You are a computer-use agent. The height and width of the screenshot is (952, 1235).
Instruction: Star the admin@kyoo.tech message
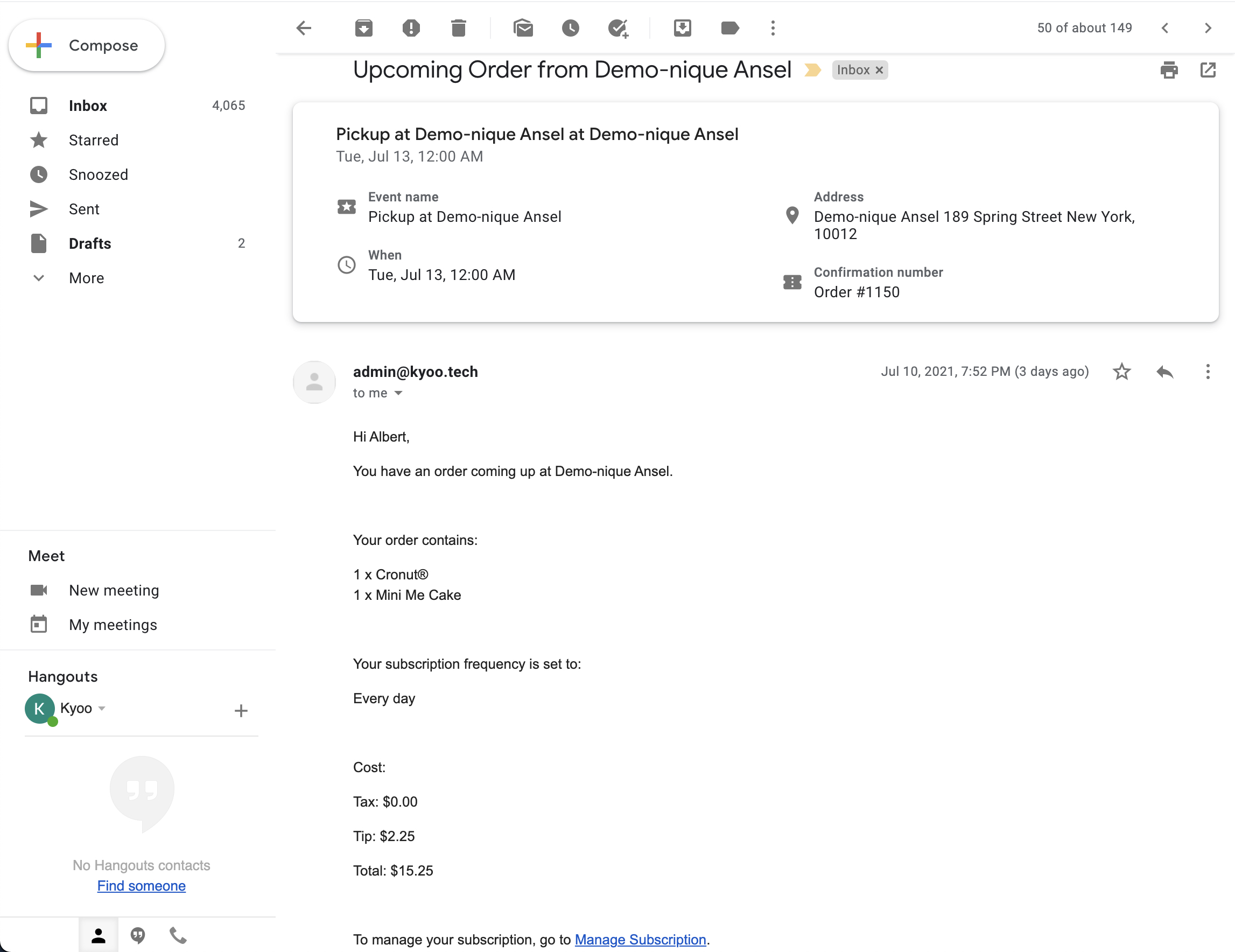(1121, 372)
